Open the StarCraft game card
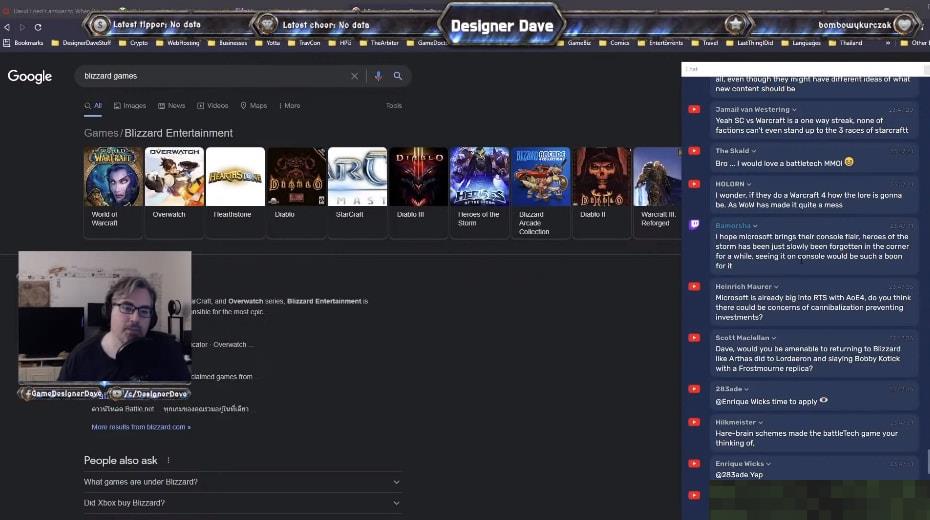 357,192
